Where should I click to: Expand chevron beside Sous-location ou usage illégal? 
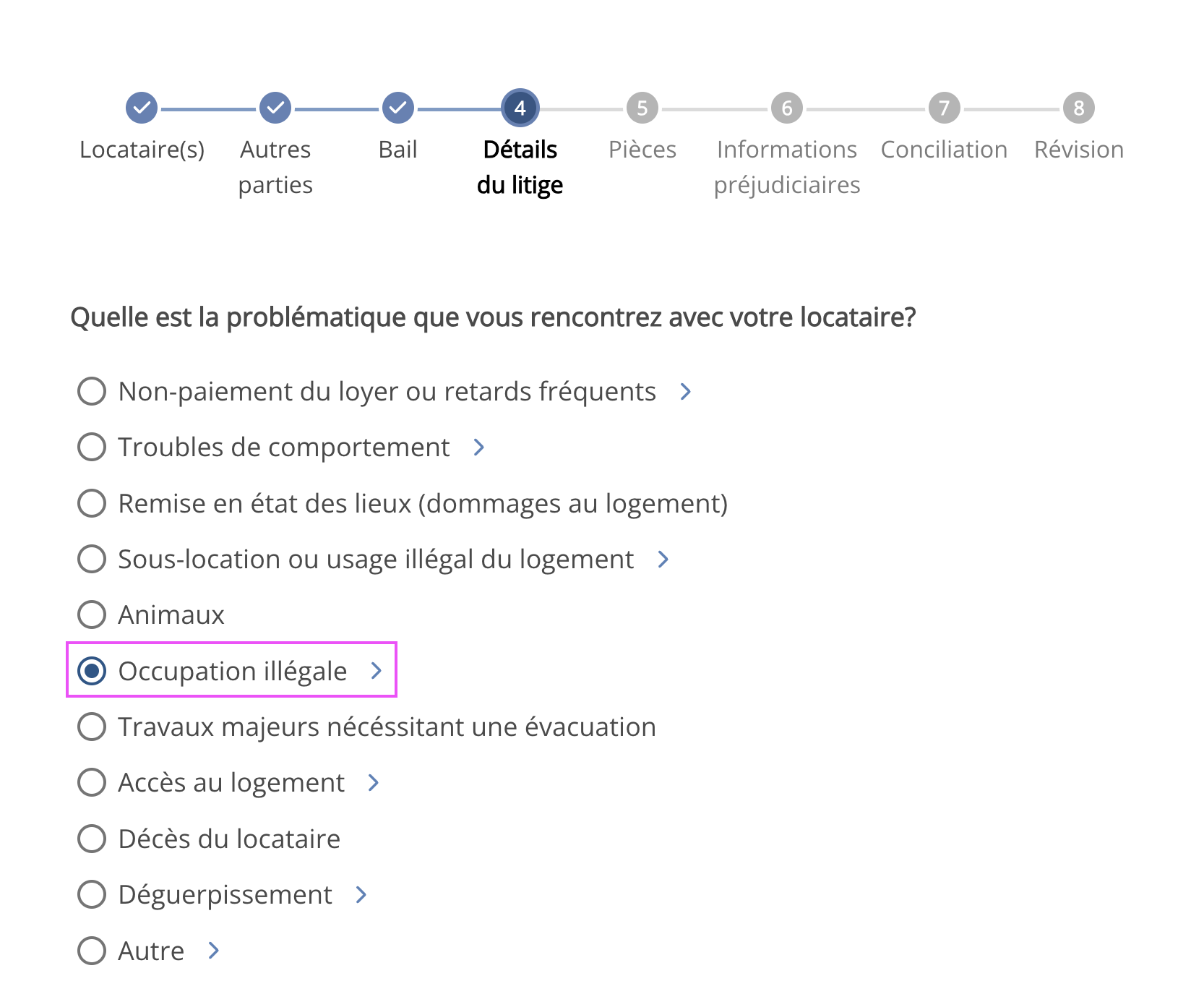tap(663, 559)
